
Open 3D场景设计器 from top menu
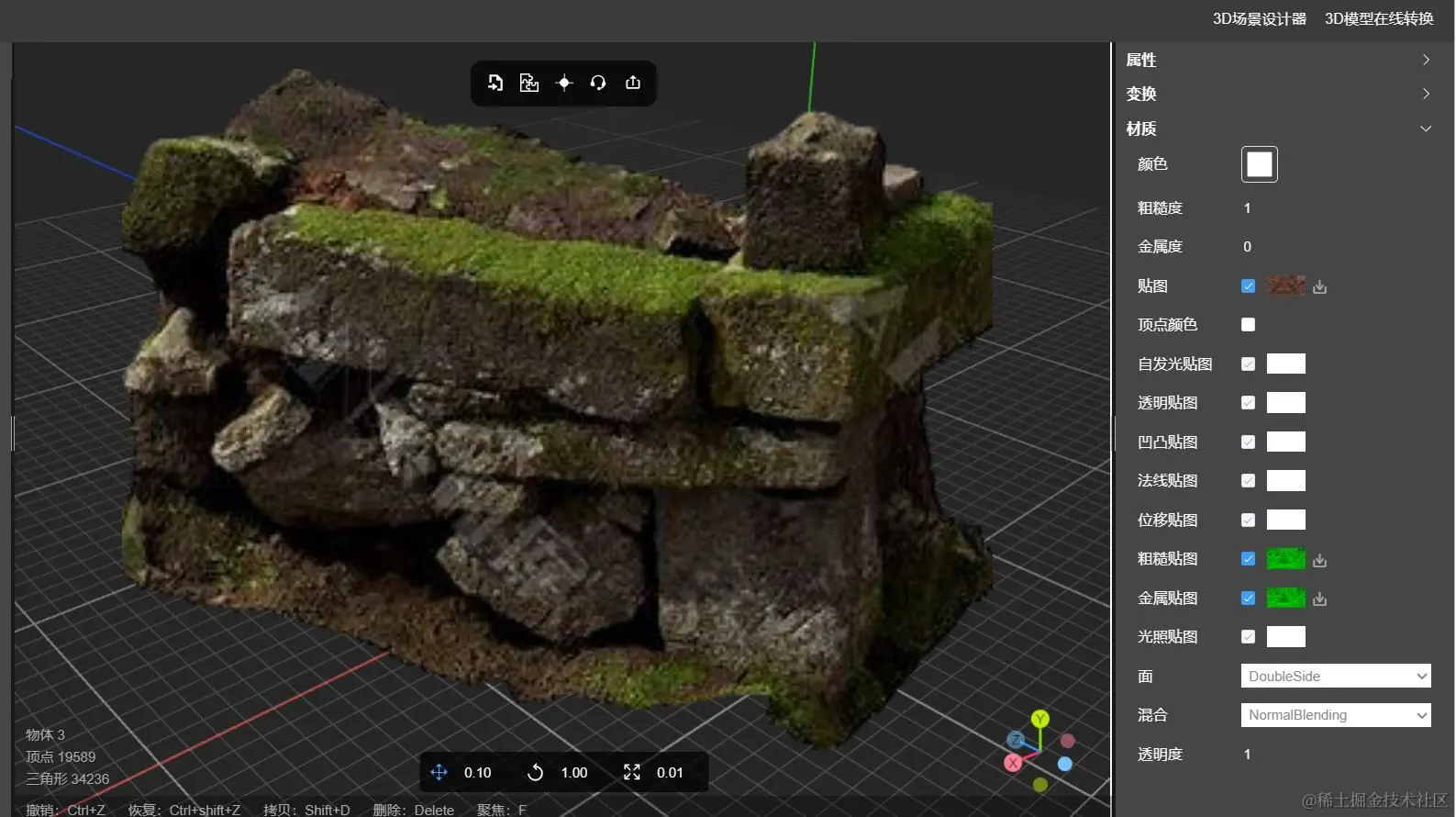pos(1259,19)
